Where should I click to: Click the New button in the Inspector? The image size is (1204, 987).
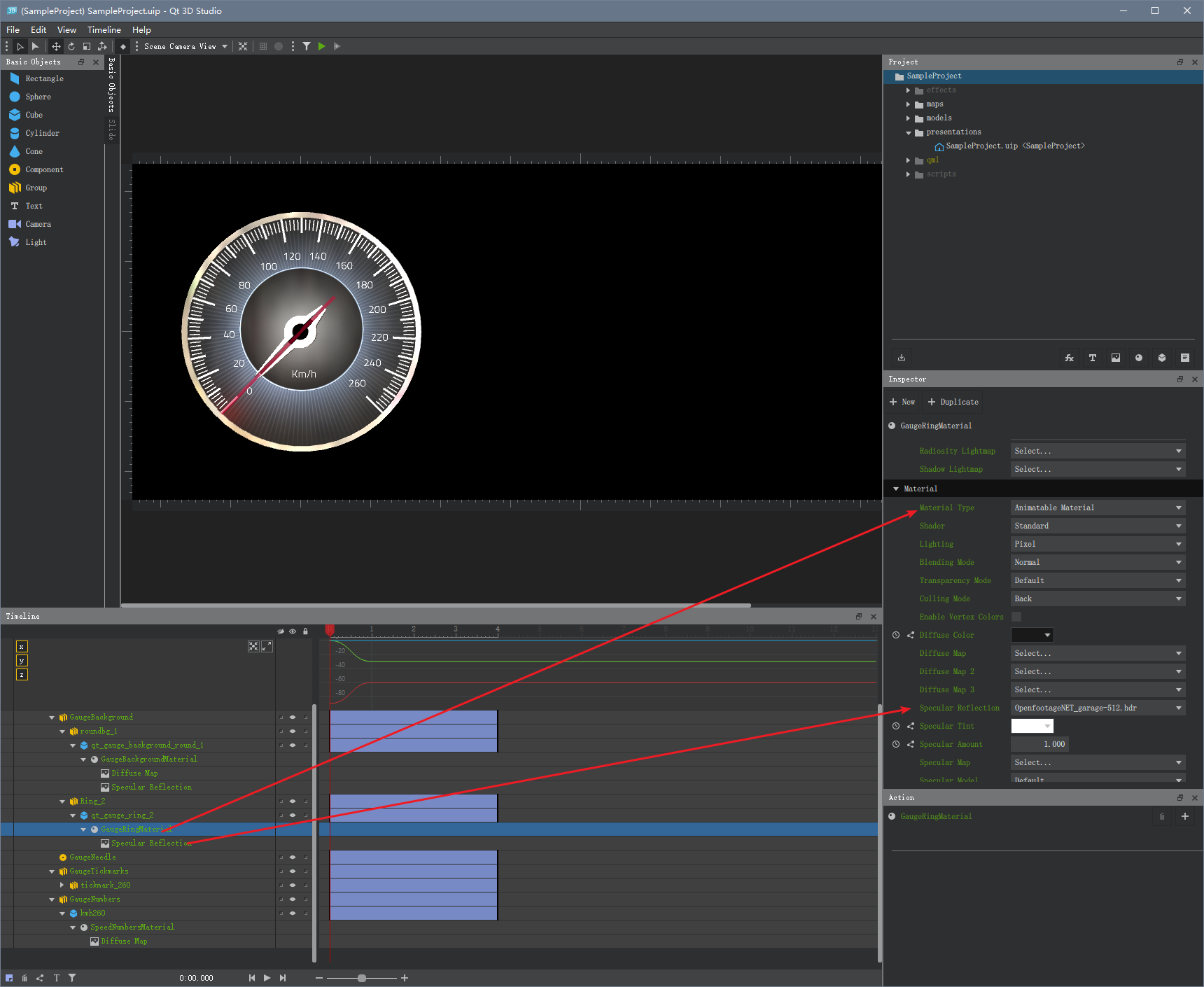(902, 402)
